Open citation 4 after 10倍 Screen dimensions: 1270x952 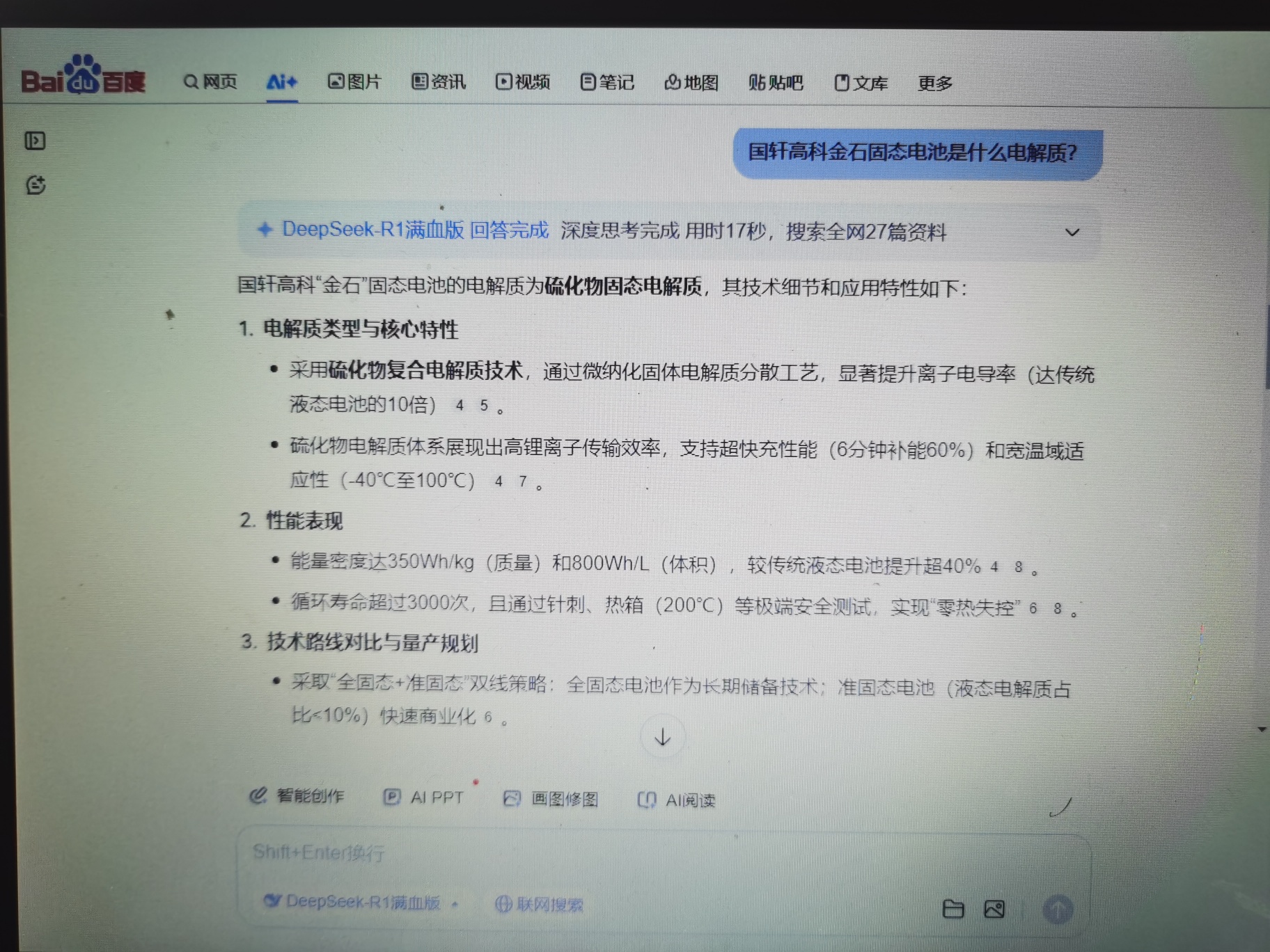(460, 405)
